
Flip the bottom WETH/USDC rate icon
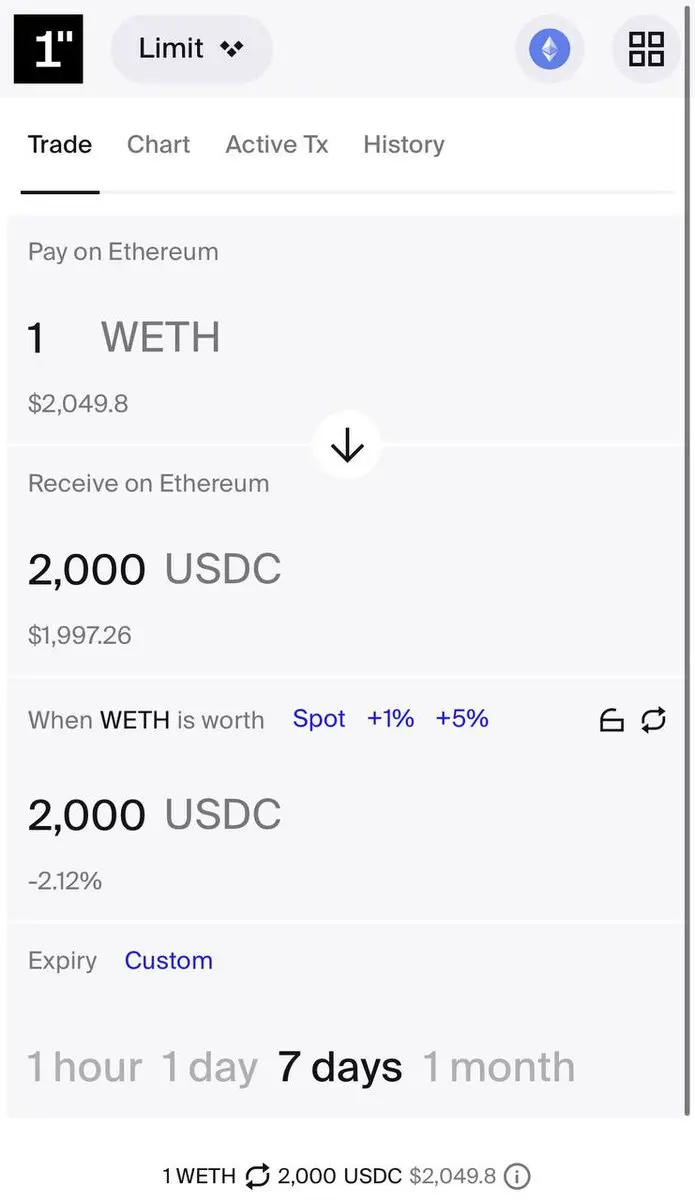257,1176
